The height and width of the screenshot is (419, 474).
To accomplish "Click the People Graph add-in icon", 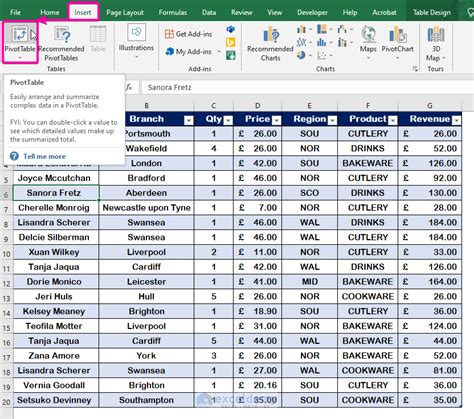I will click(x=231, y=55).
